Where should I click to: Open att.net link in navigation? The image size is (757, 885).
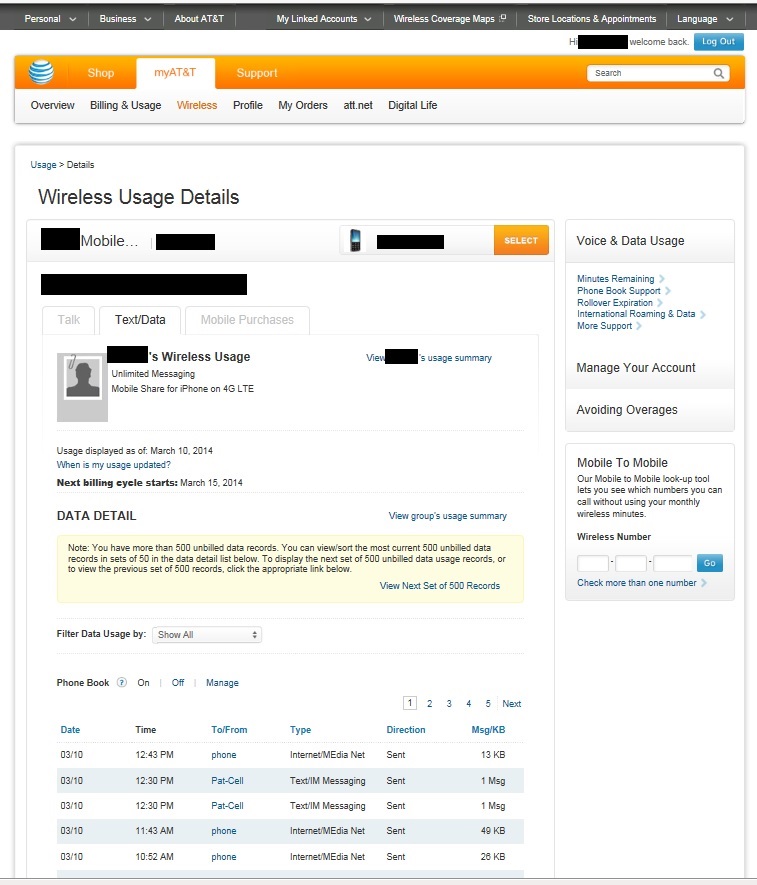358,106
